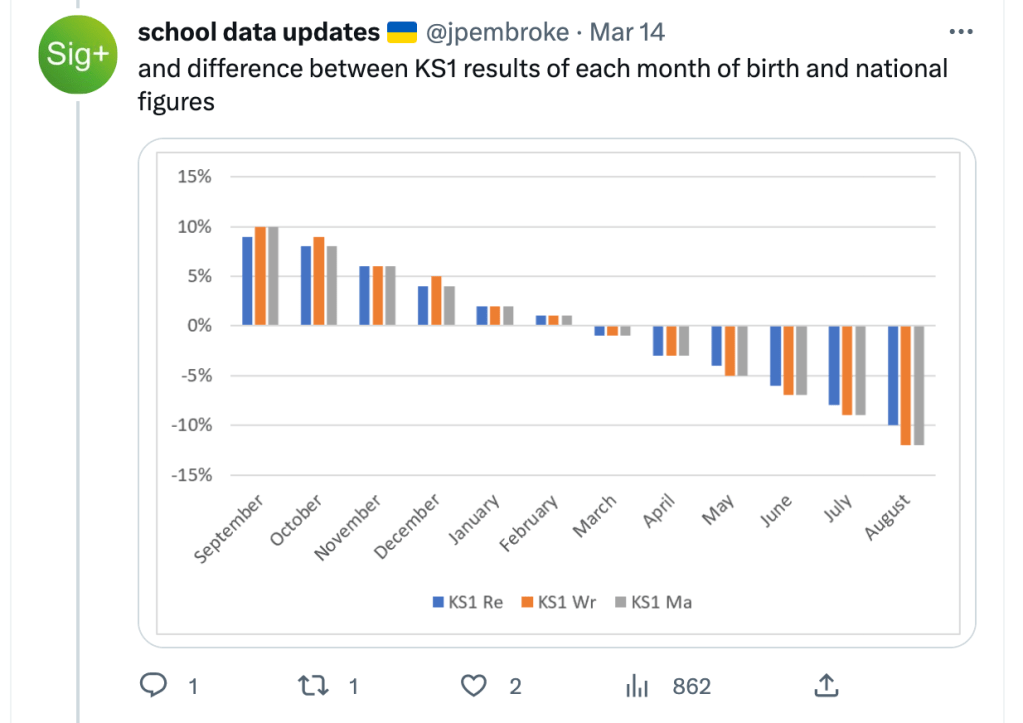Click the gray KS1 Ma legend swatch

coord(619,602)
